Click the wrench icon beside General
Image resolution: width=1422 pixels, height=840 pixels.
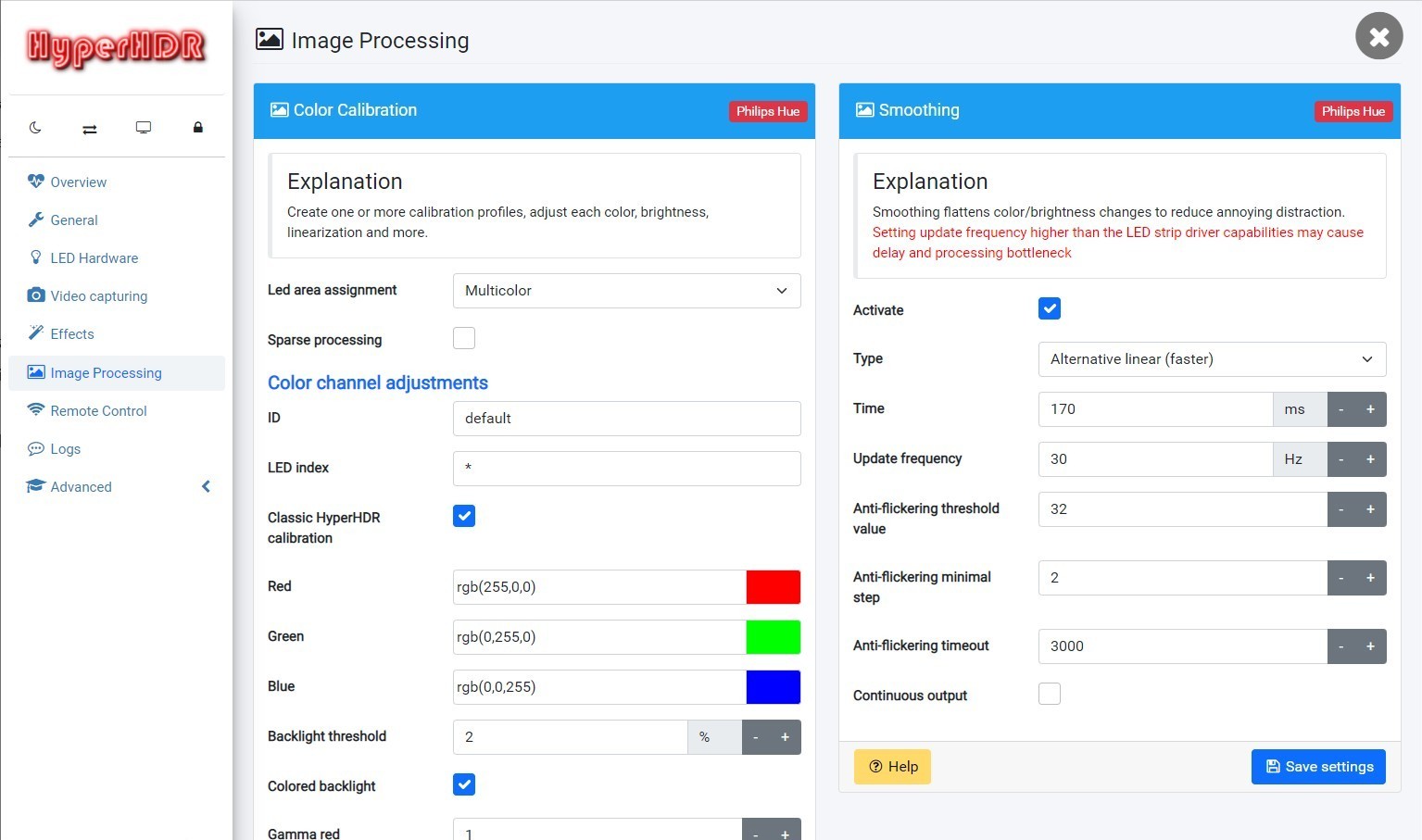pos(36,219)
